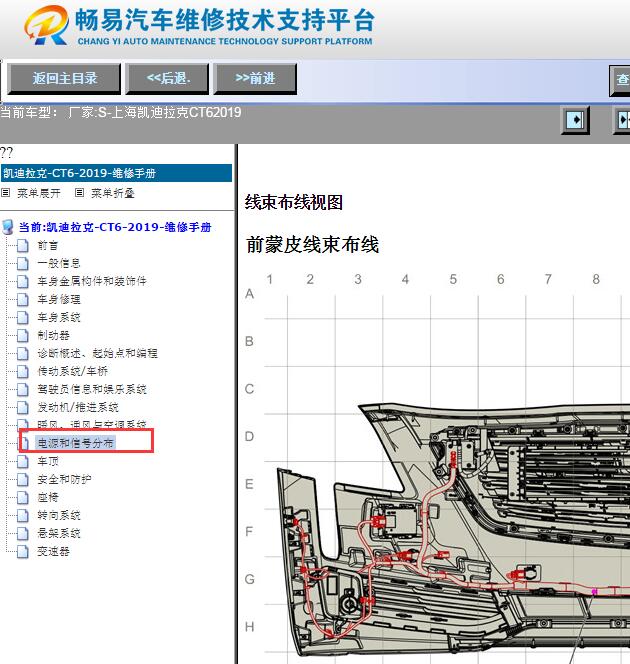Screen dimensions: 630x664
Task: Open the 车身金属构件和装饰件 section
Action: coord(91,281)
